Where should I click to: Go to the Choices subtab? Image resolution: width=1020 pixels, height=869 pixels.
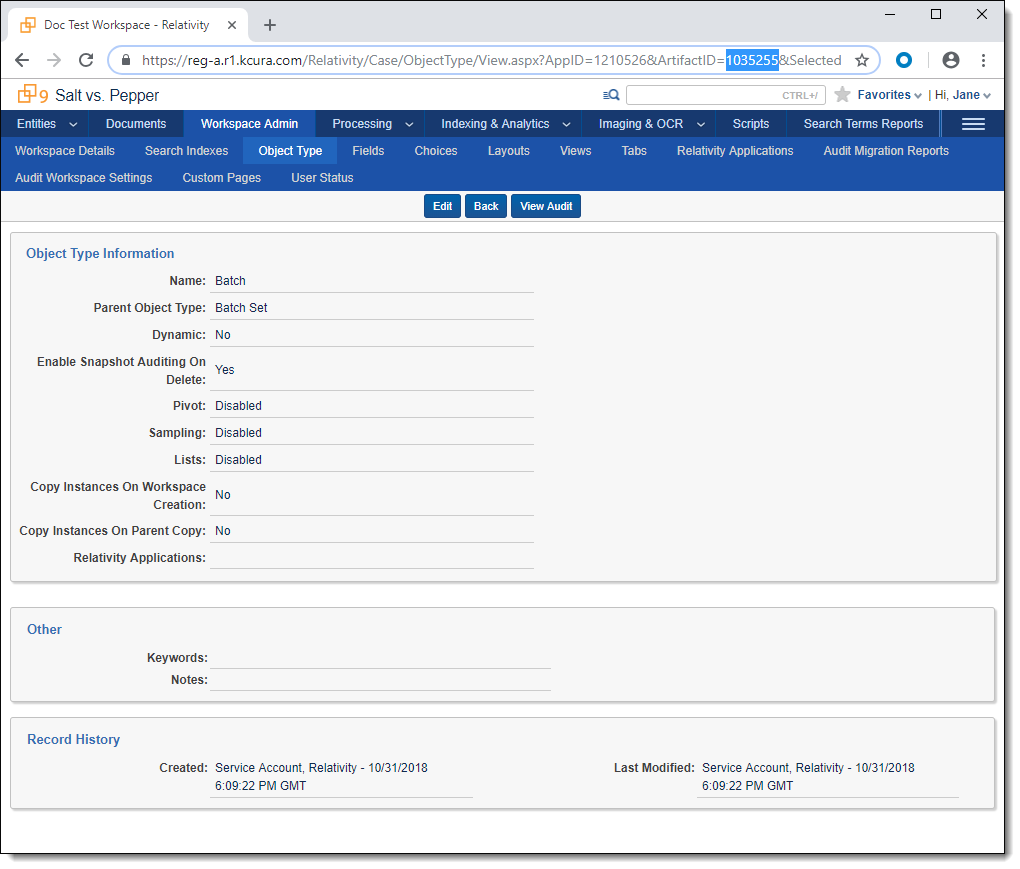(x=436, y=151)
